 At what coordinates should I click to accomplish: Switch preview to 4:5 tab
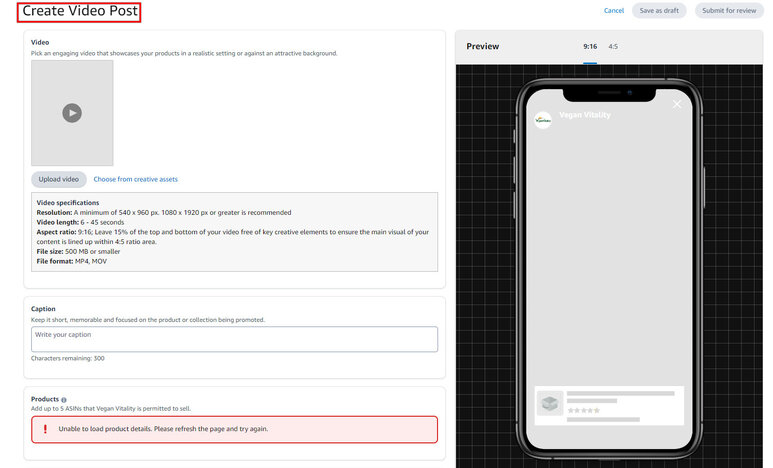pyautogui.click(x=613, y=46)
